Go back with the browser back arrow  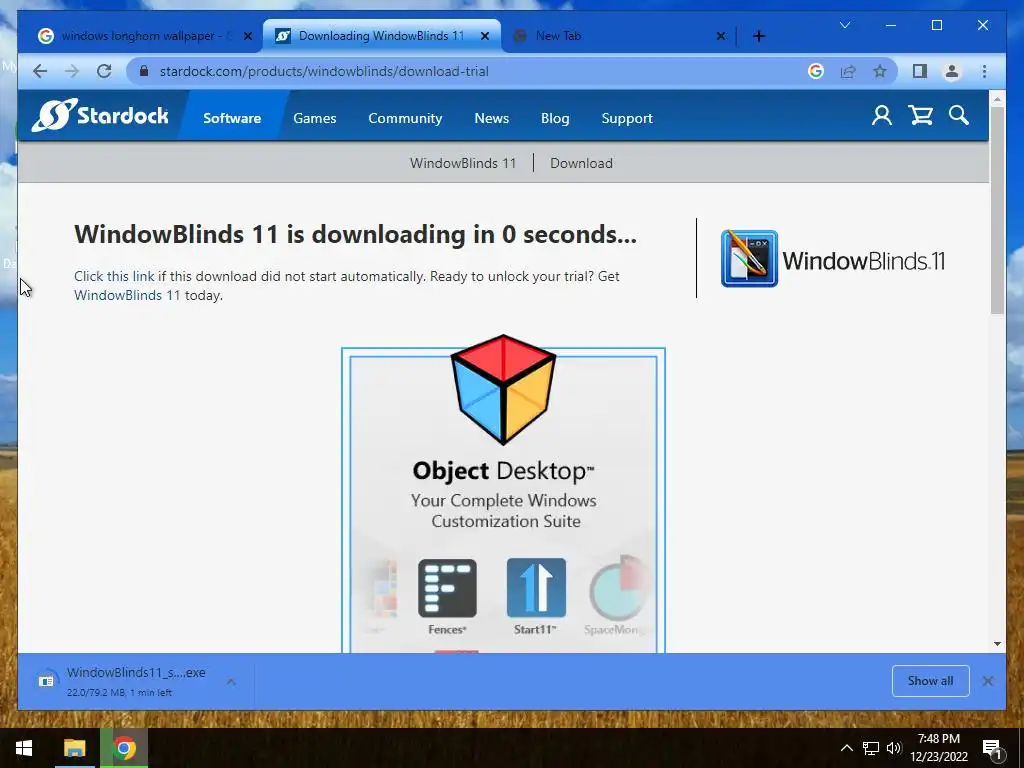(40, 71)
